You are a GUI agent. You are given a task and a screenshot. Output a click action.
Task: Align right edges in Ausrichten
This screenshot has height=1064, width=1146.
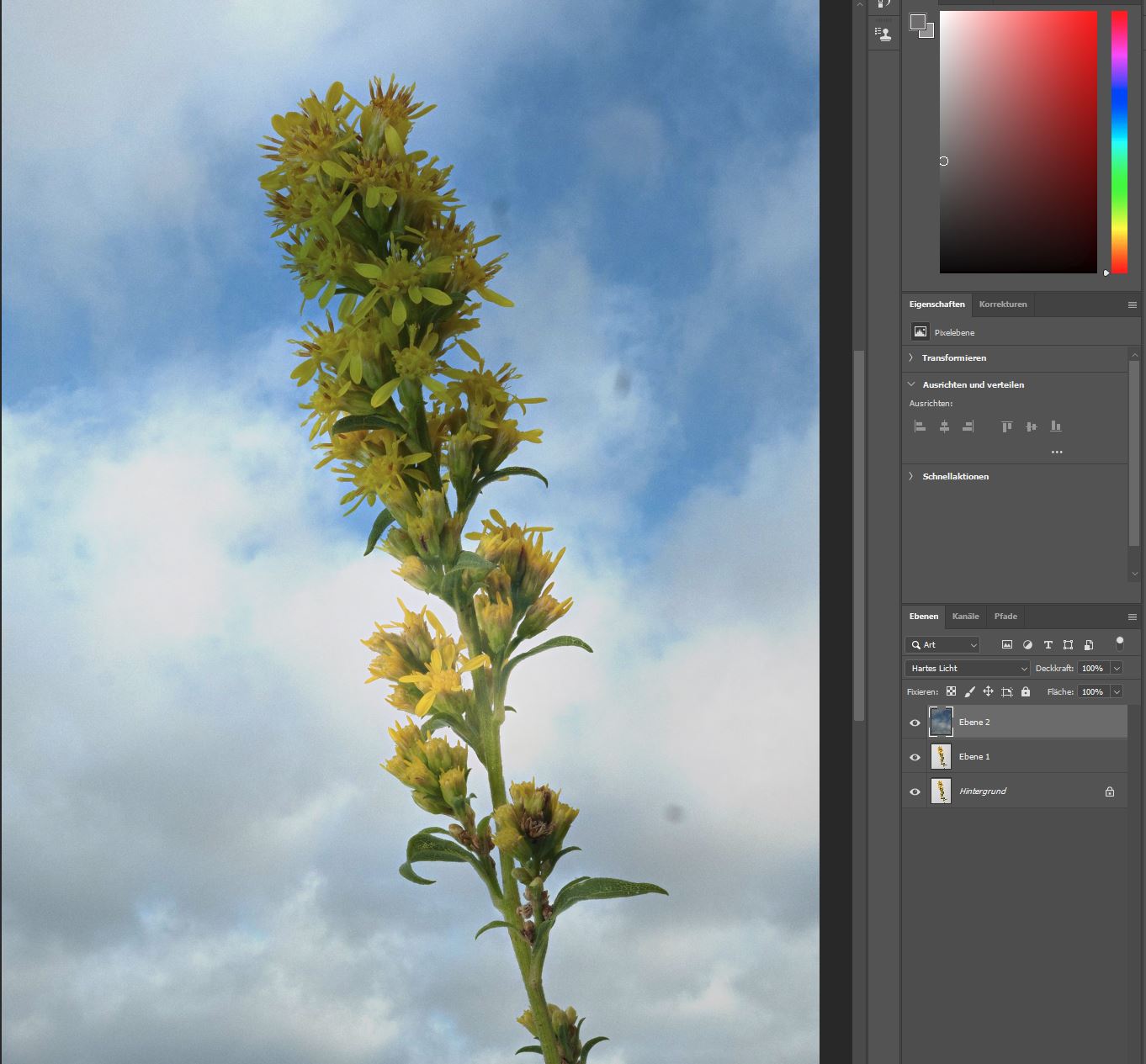[968, 426]
